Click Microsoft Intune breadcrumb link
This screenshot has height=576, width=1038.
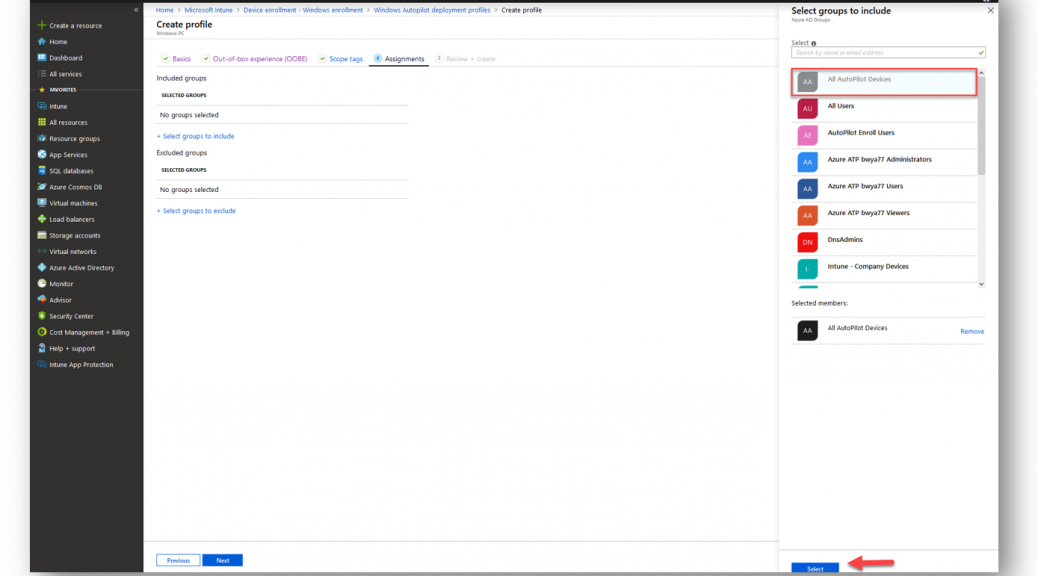click(x=209, y=10)
